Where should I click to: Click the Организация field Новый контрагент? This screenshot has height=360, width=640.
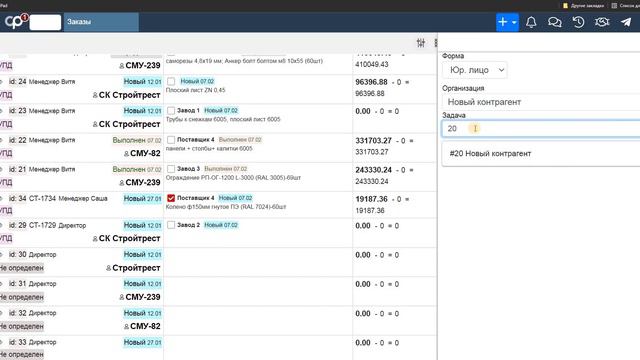pos(541,102)
